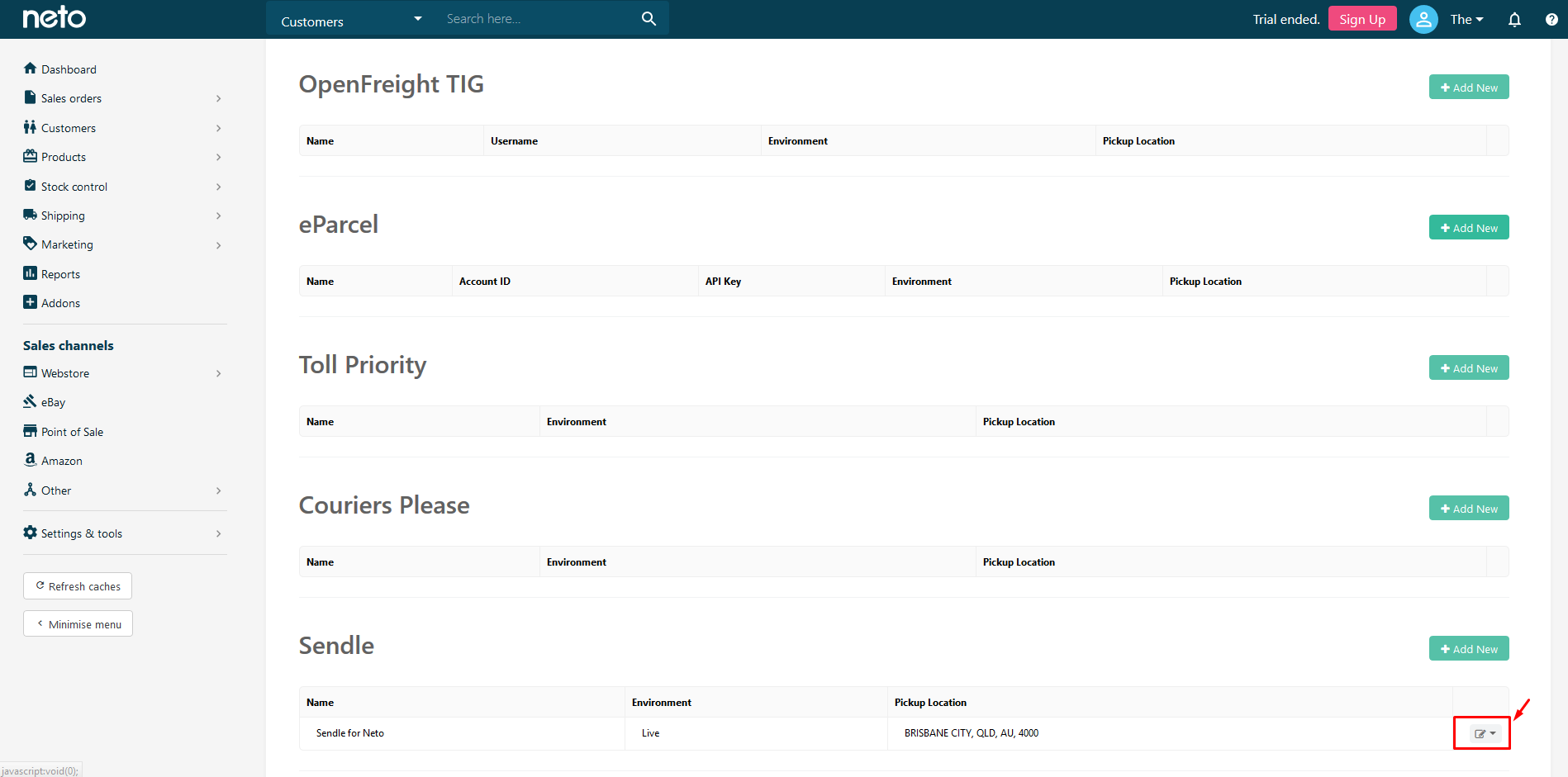Click the Other channels network icon
Image resolution: width=1568 pixels, height=777 pixels.
pos(30,490)
